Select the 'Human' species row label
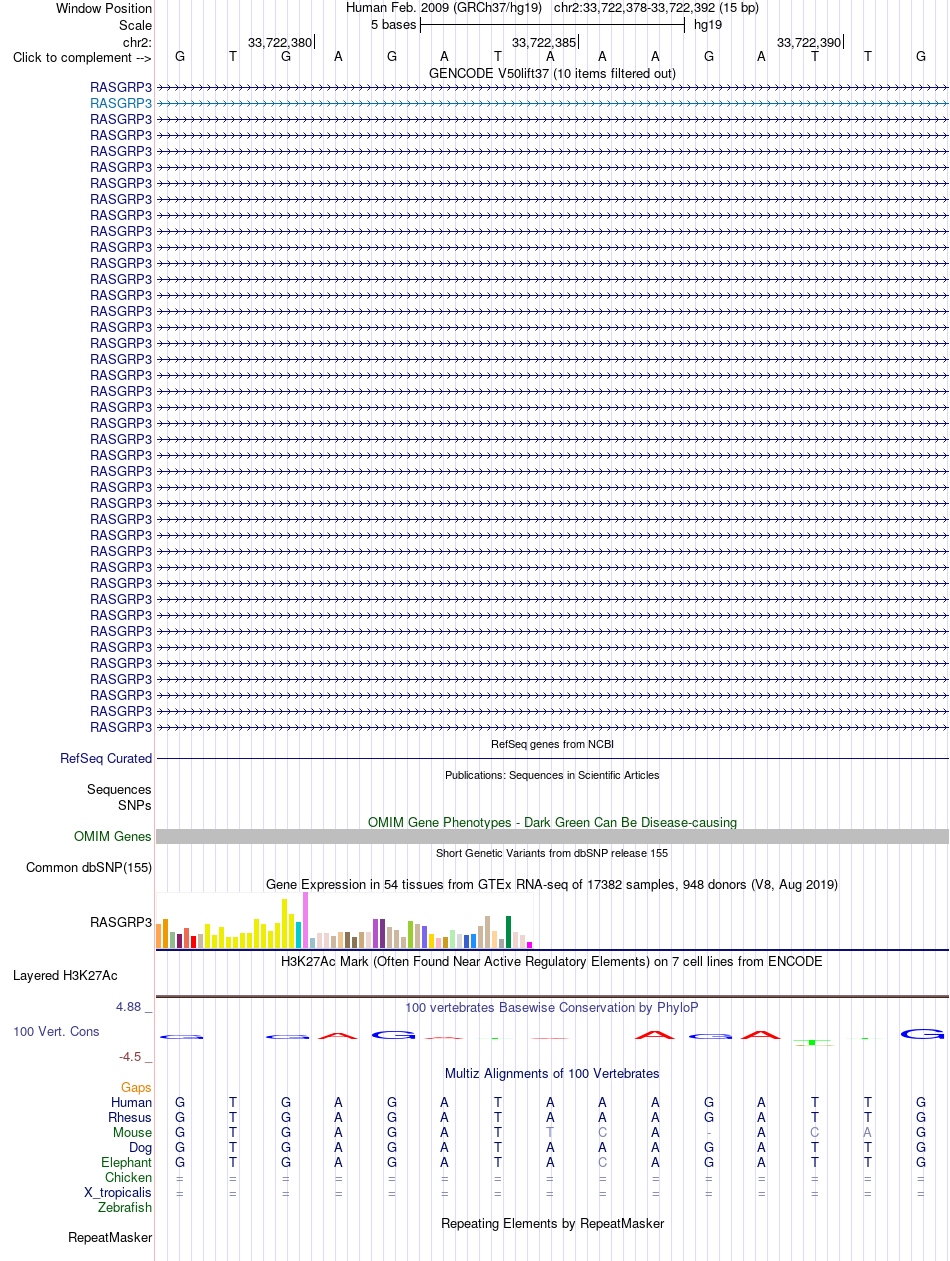Screen dimensions: 950x1261 coord(132,1102)
